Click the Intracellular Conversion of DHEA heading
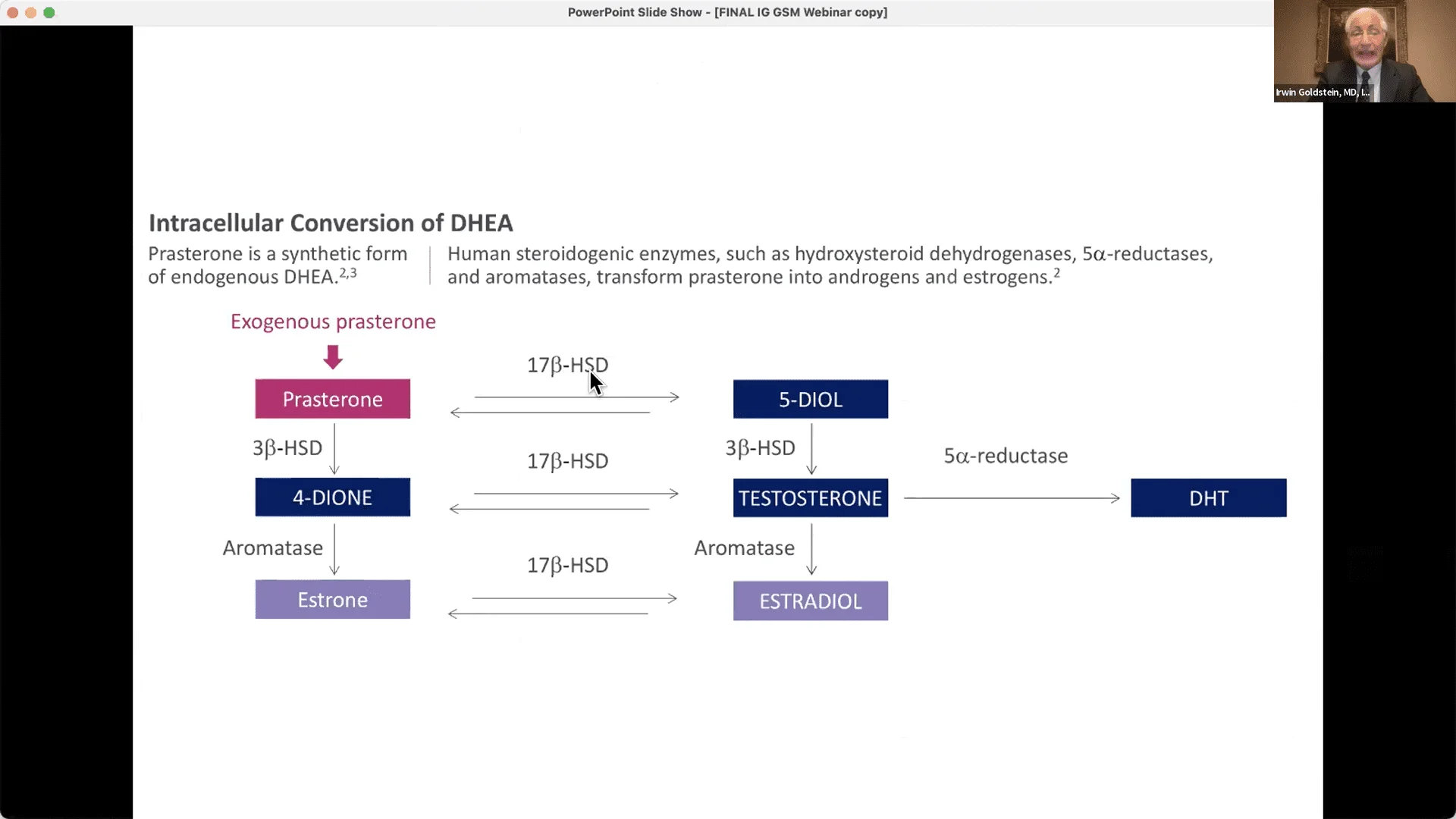 (x=331, y=223)
